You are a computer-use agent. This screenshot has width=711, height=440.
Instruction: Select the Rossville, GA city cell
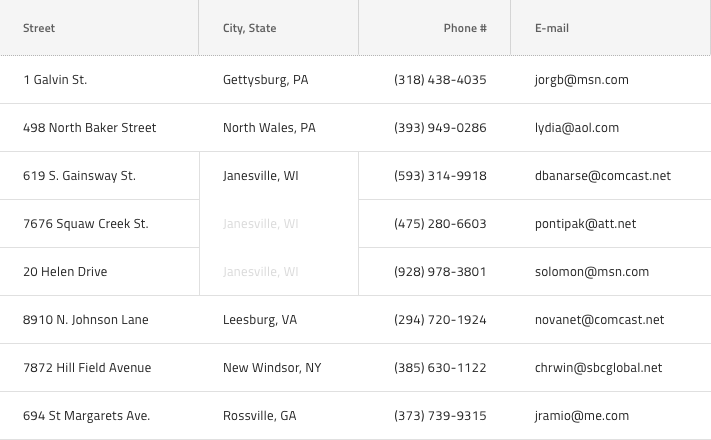coord(260,416)
